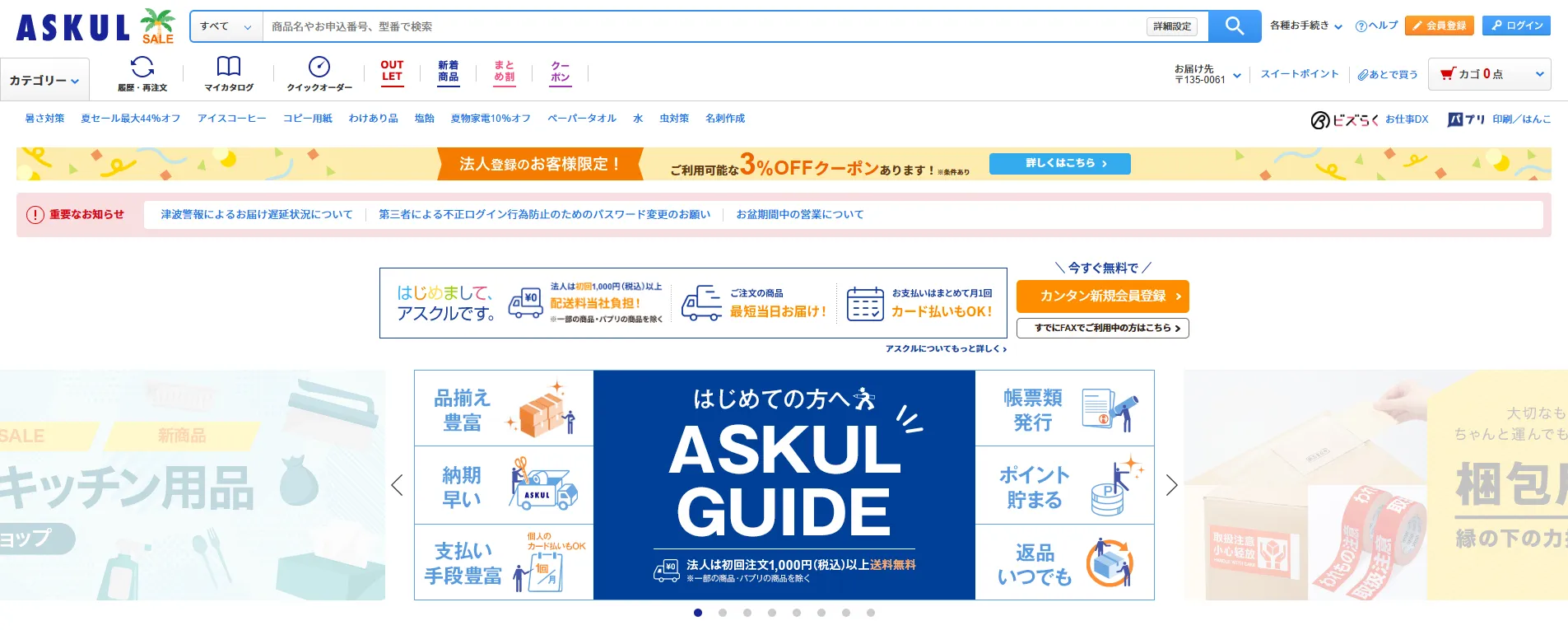This screenshot has height=630, width=1568.
Task: Open the 水 link
Action: pos(638,119)
